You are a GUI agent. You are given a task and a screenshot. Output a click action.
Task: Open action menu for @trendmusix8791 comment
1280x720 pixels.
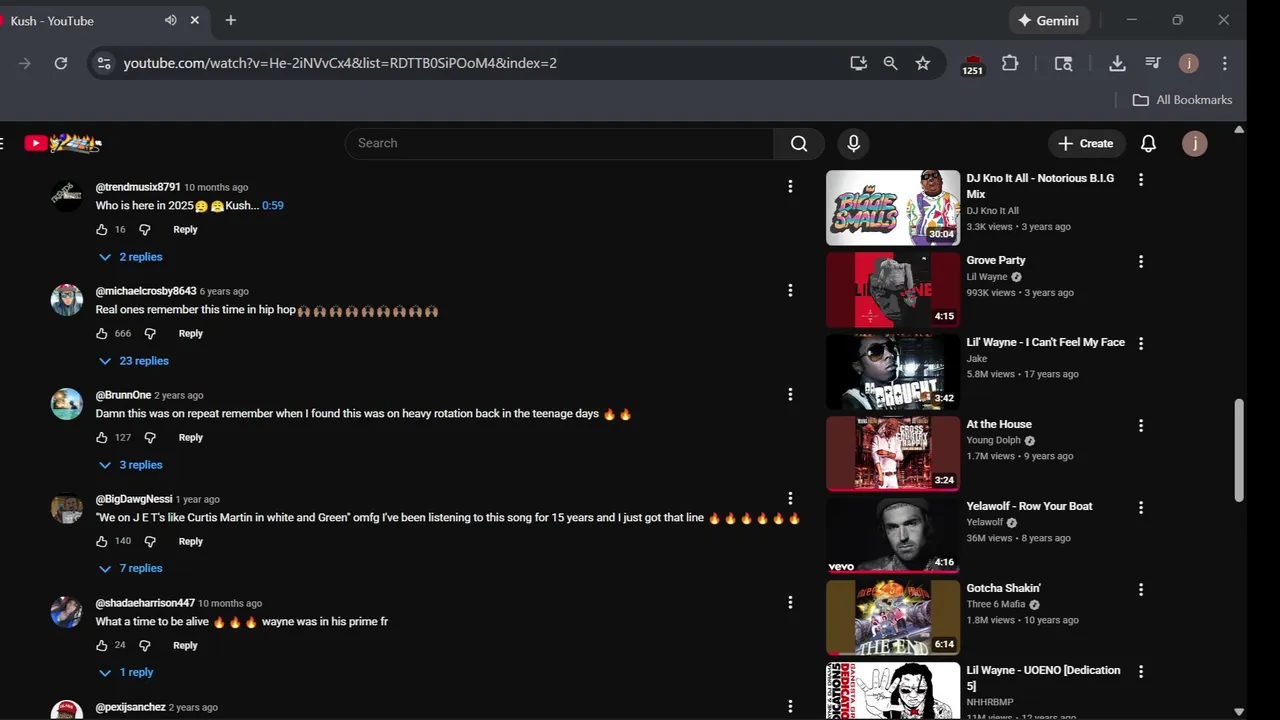click(790, 186)
